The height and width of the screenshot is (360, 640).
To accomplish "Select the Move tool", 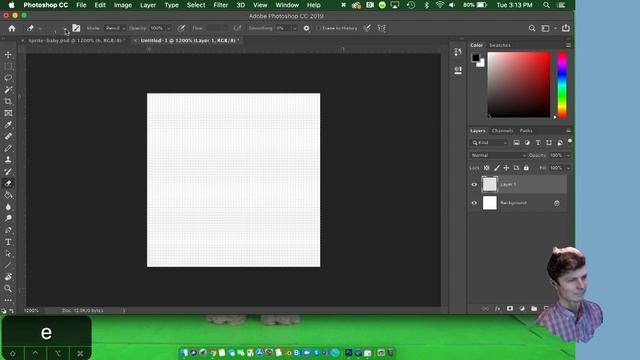I will (8, 54).
